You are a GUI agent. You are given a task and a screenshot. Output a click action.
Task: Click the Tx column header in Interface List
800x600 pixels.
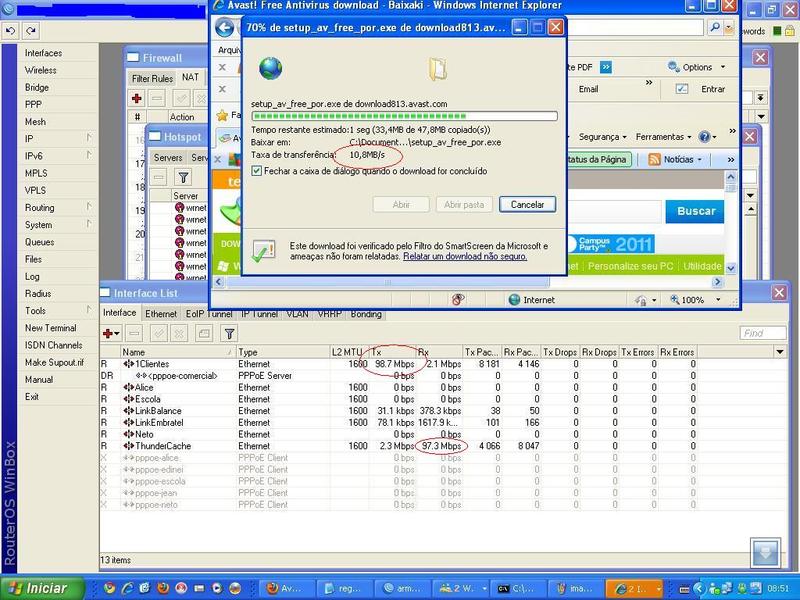click(393, 352)
